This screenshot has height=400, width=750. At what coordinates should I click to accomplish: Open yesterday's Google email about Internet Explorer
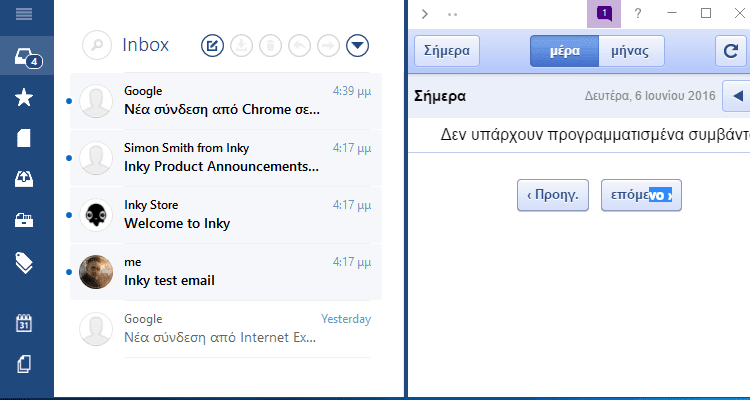tap(226, 329)
